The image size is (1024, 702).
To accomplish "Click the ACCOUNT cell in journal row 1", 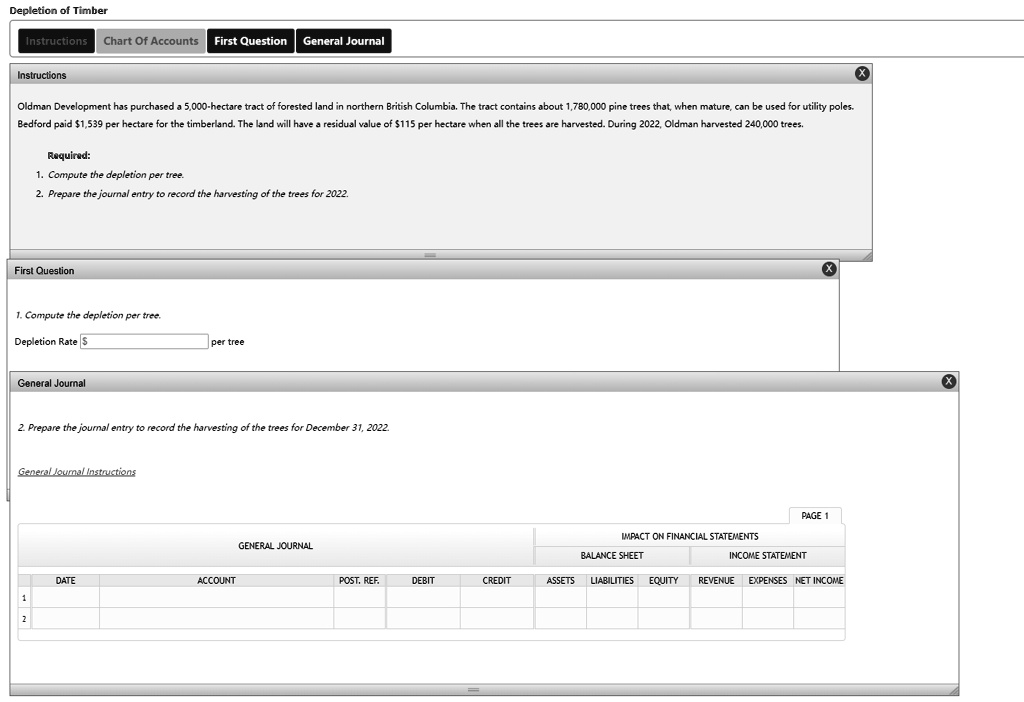I will tap(216, 597).
